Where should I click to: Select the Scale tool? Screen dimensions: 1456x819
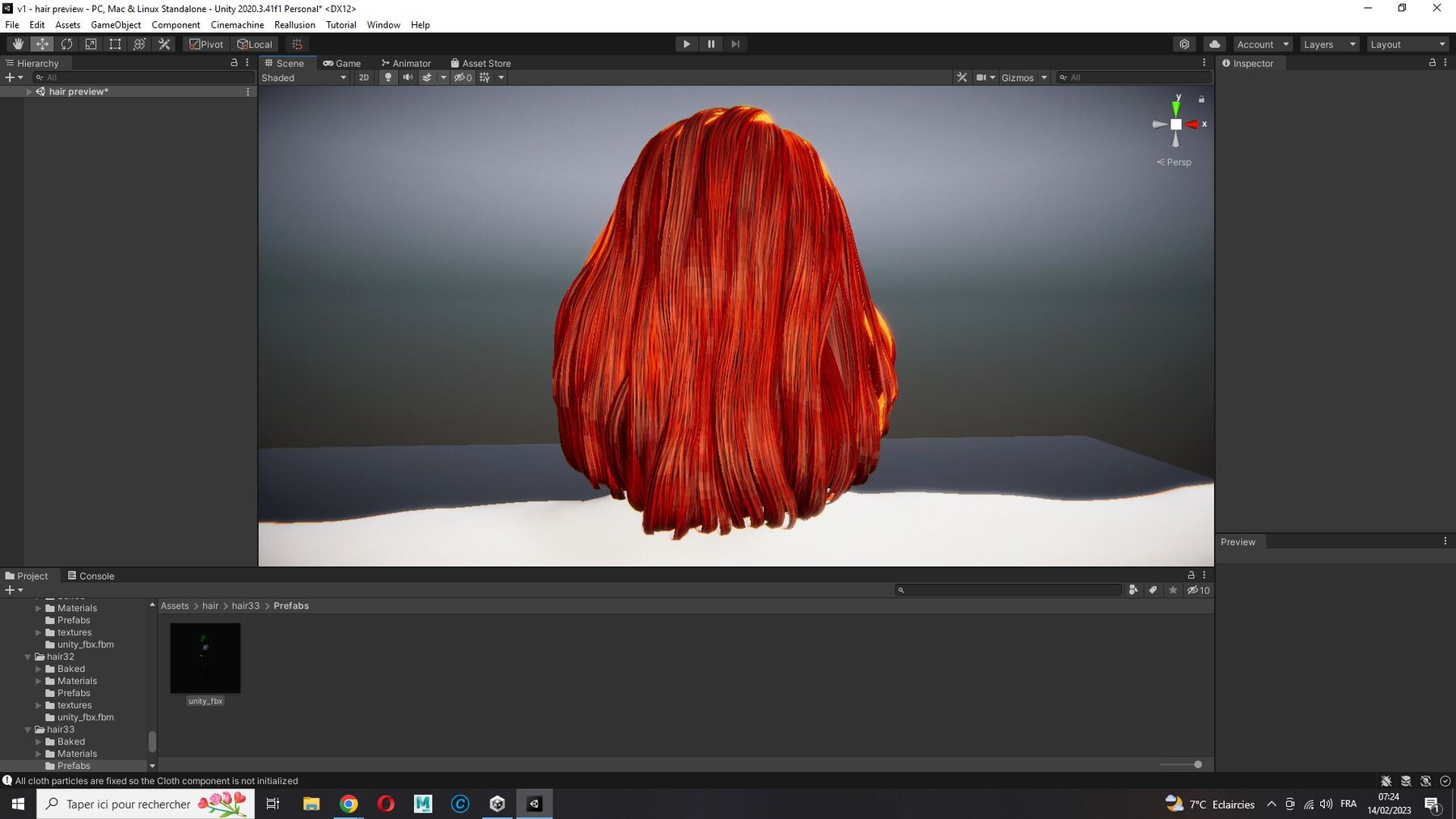point(91,44)
